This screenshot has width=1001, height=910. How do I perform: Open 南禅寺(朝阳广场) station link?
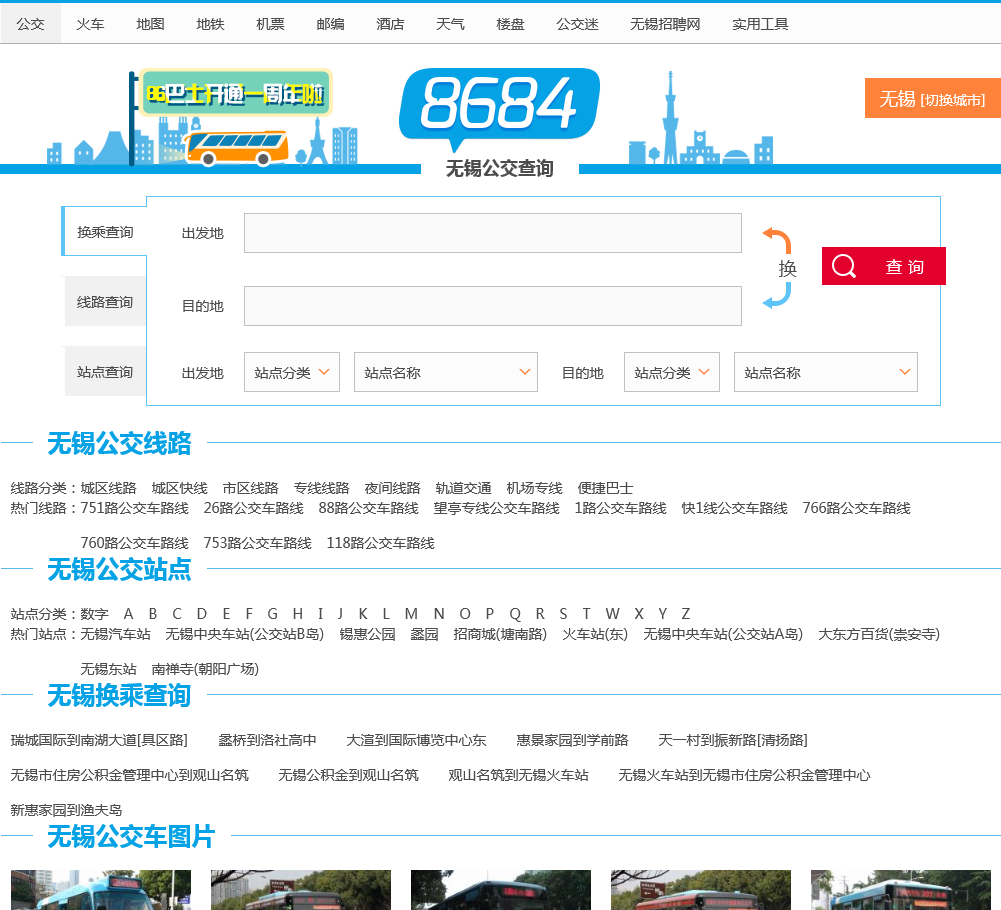point(205,669)
